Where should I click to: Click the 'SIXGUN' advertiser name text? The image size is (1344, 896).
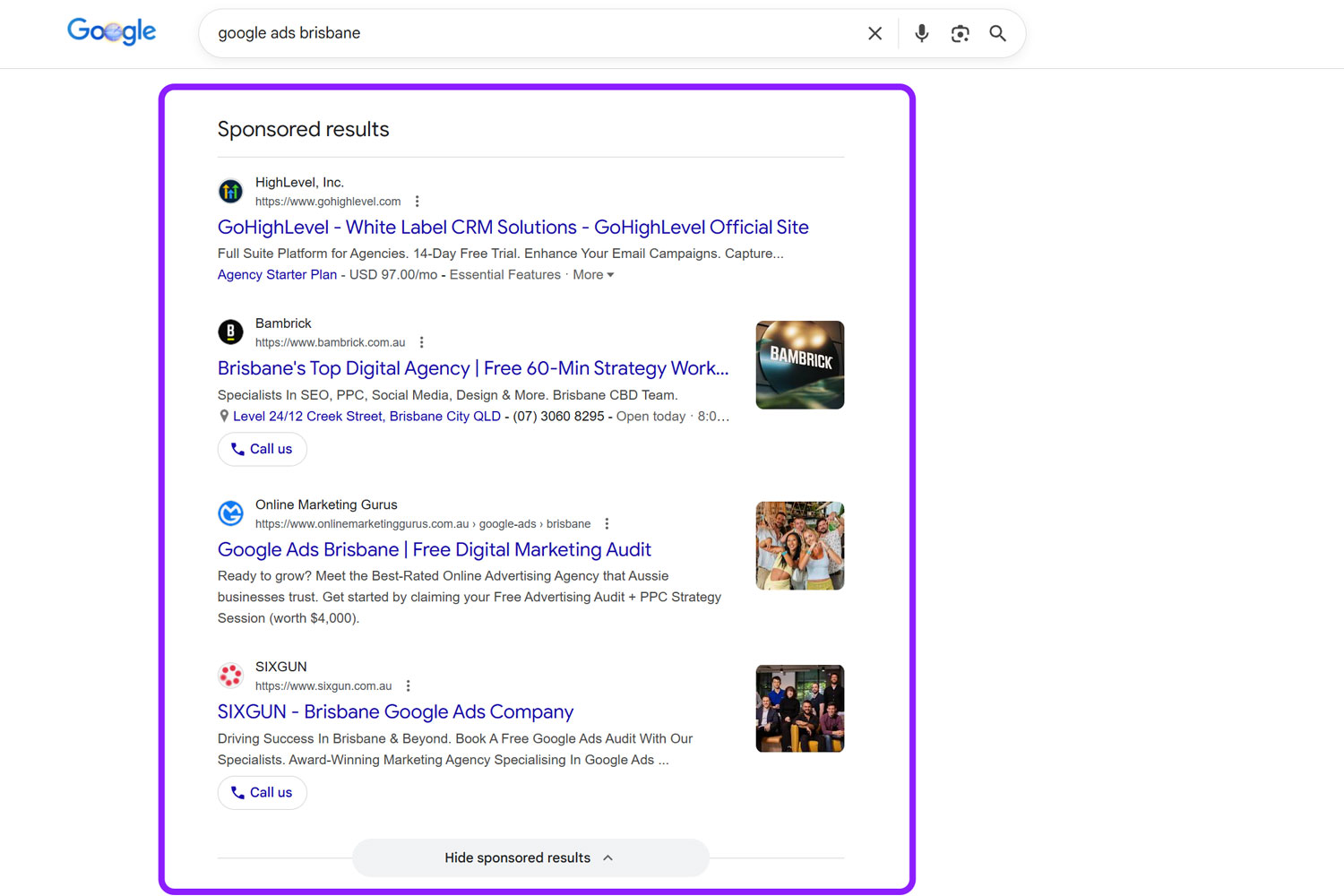(x=281, y=668)
